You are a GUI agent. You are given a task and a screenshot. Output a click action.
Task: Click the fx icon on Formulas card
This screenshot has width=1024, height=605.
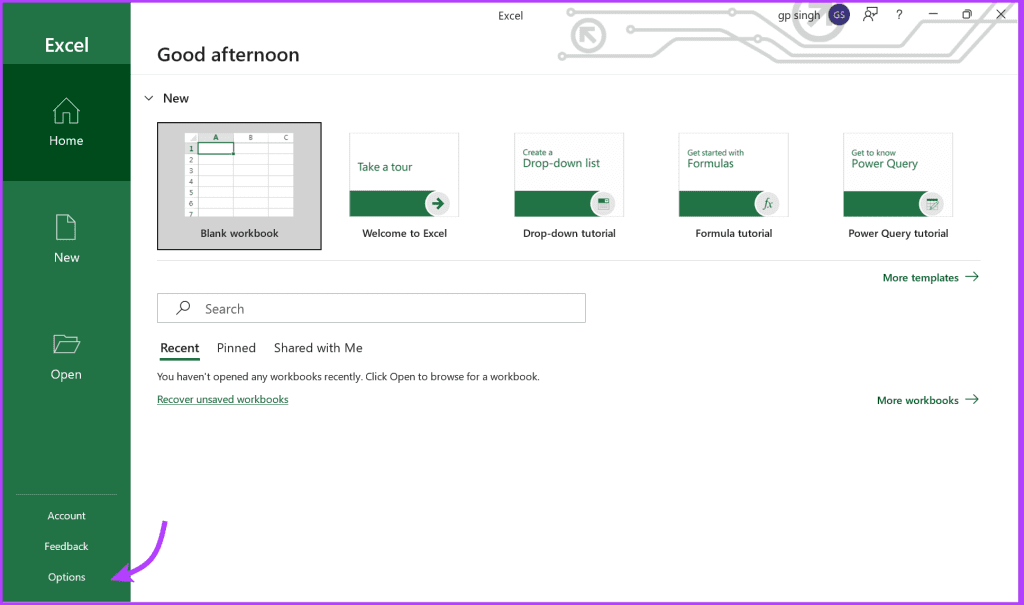pyautogui.click(x=767, y=204)
